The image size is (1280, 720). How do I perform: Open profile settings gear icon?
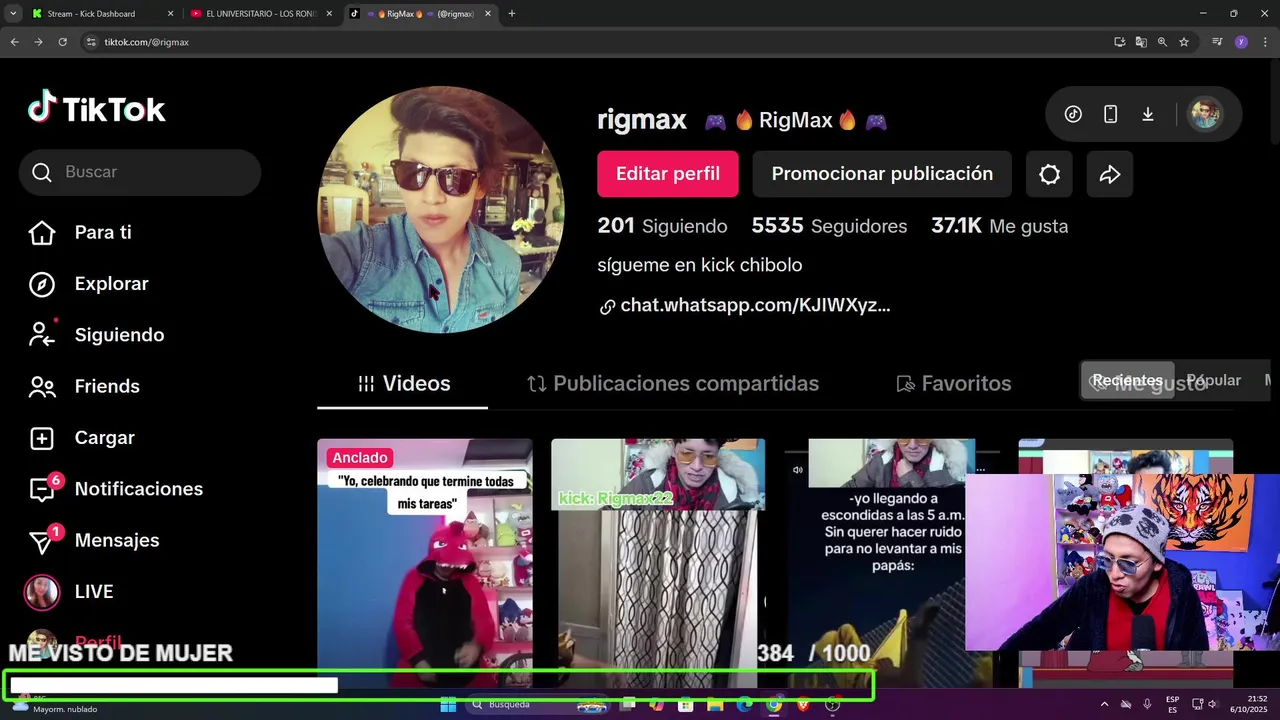tap(1049, 174)
